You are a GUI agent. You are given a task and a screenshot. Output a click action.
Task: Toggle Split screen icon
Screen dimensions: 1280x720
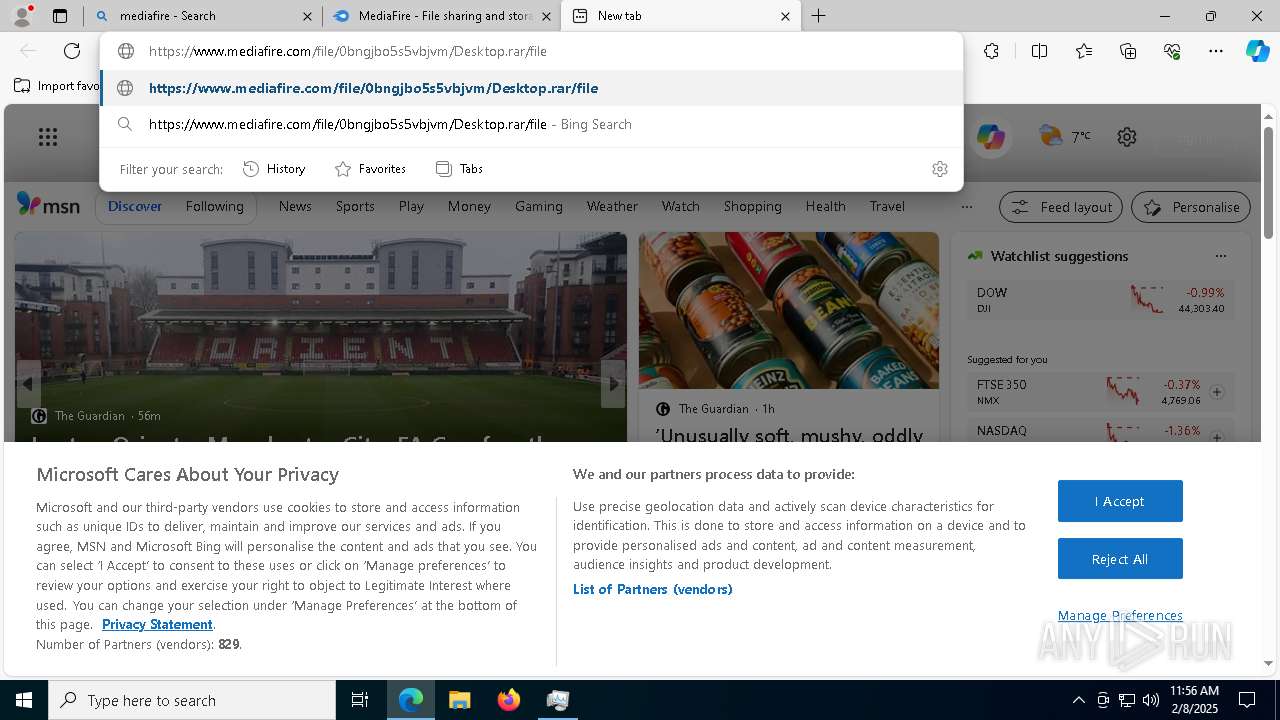(1039, 51)
